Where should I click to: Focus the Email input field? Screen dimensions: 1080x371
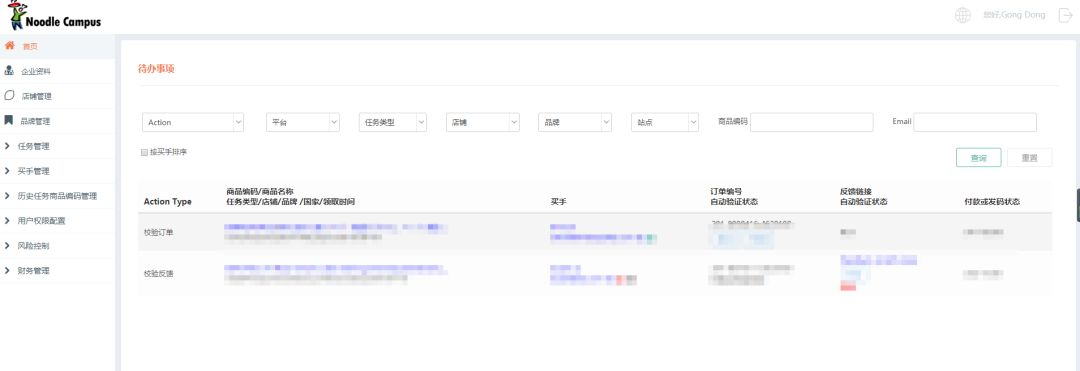[975, 122]
